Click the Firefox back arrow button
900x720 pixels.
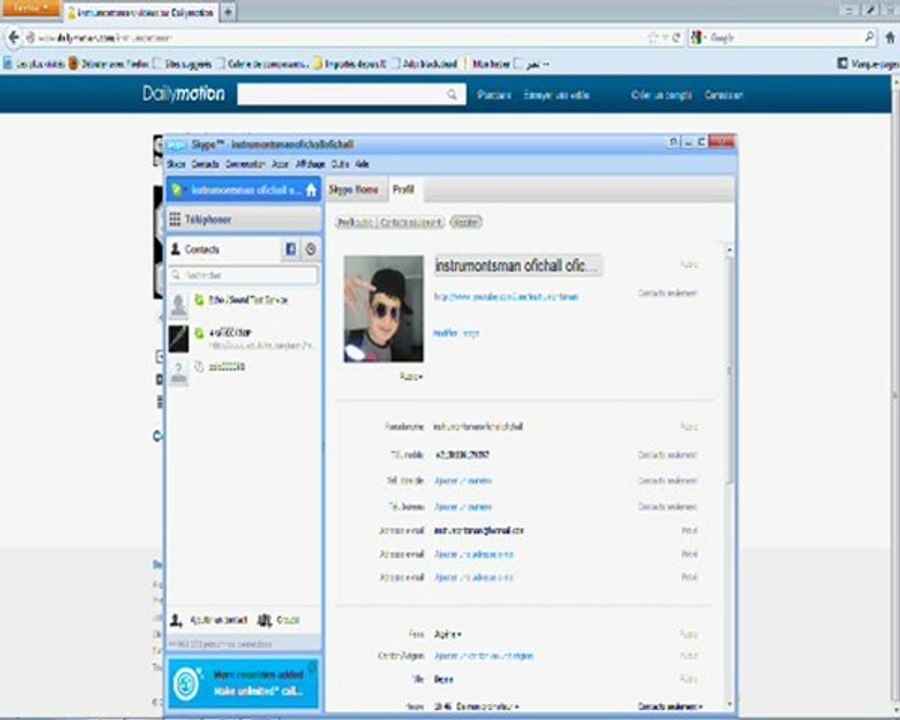point(14,38)
